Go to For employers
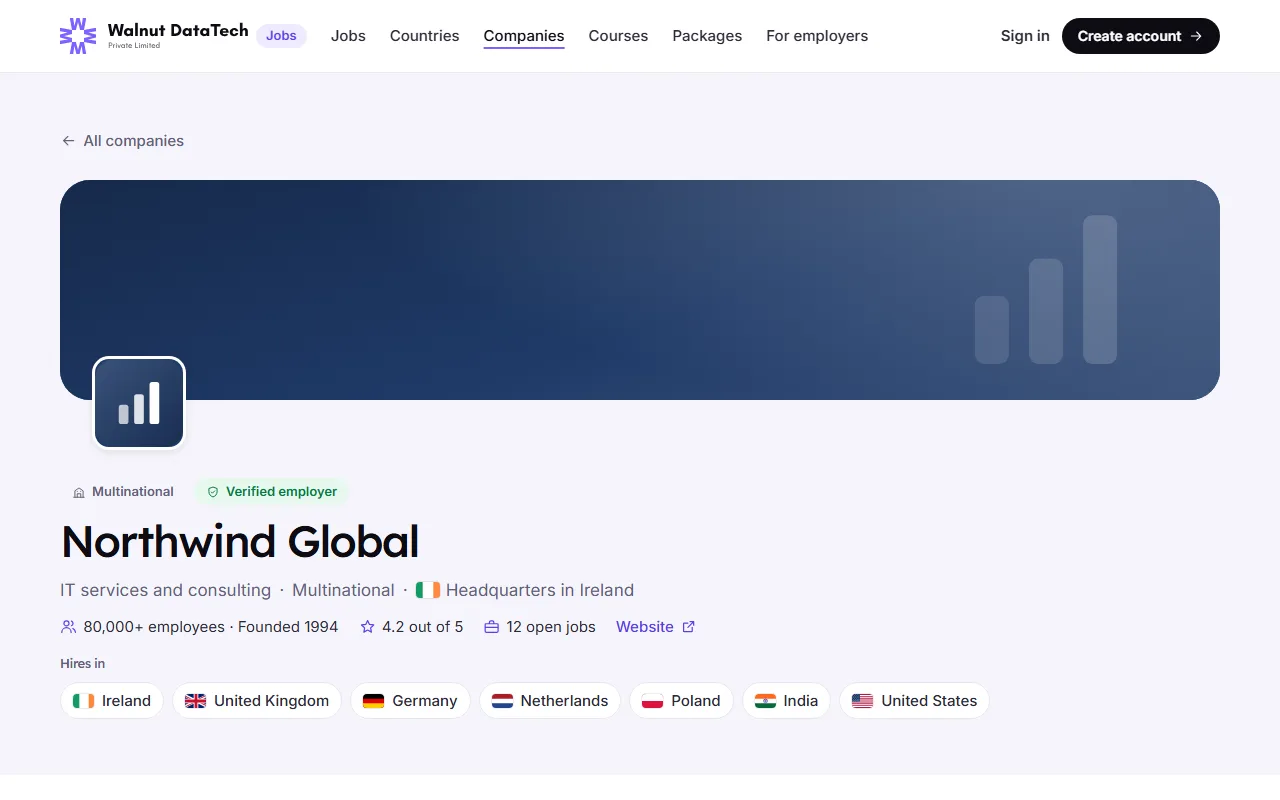Screen dimensions: 1280x800 point(817,36)
